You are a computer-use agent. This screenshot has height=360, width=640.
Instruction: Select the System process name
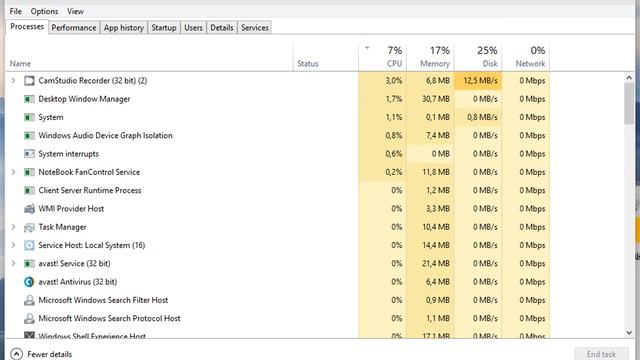click(51, 117)
